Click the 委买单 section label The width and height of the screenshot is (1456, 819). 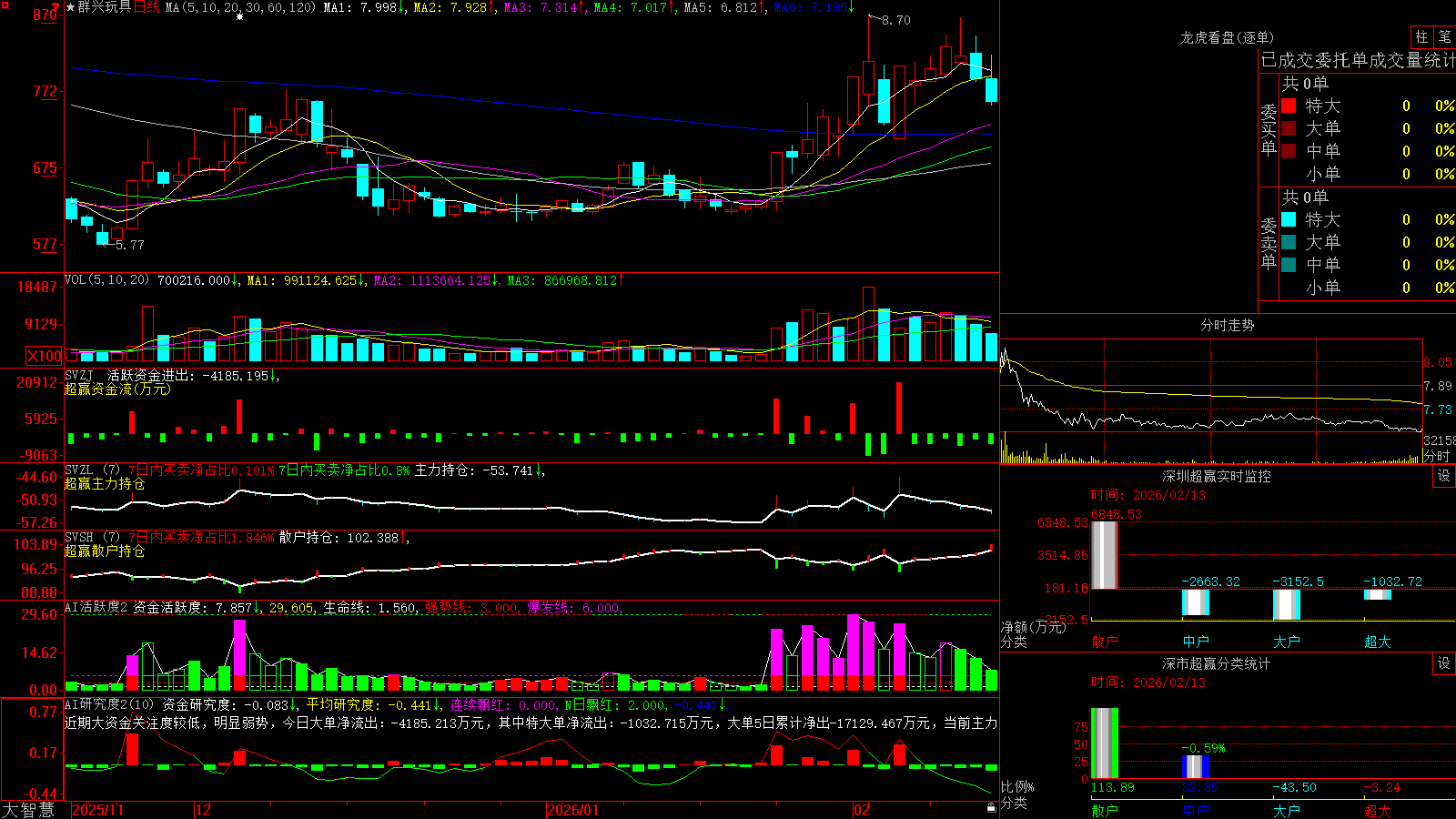pos(1269,129)
